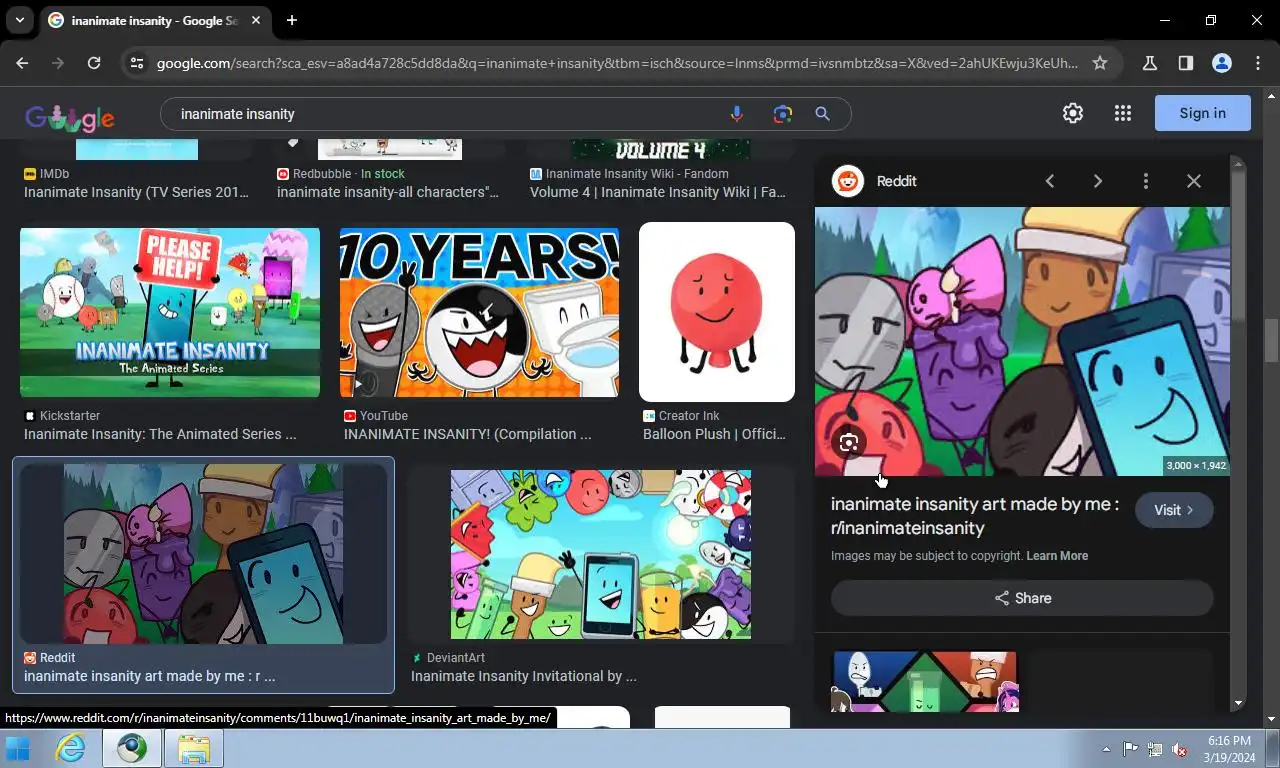Click the Google logo
This screenshot has width=1280, height=768.
70,116
